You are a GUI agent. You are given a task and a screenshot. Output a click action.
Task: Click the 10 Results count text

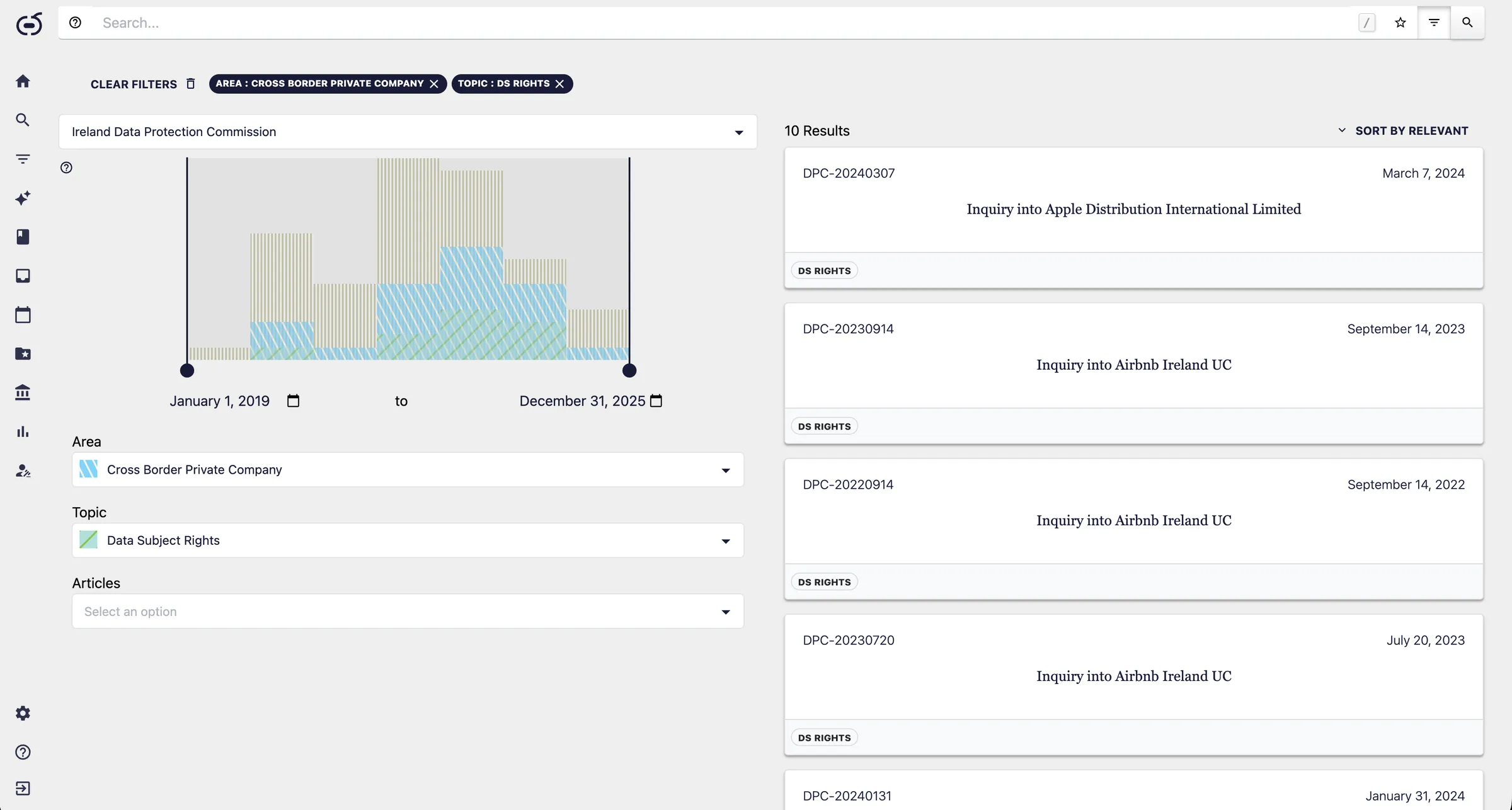(x=817, y=130)
